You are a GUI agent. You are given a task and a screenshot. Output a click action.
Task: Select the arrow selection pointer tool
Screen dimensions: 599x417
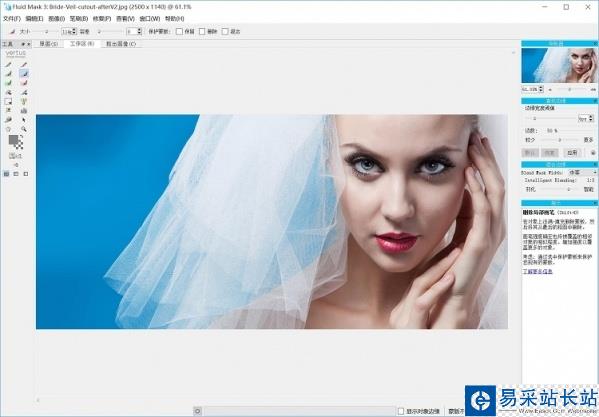pyautogui.click(x=24, y=120)
